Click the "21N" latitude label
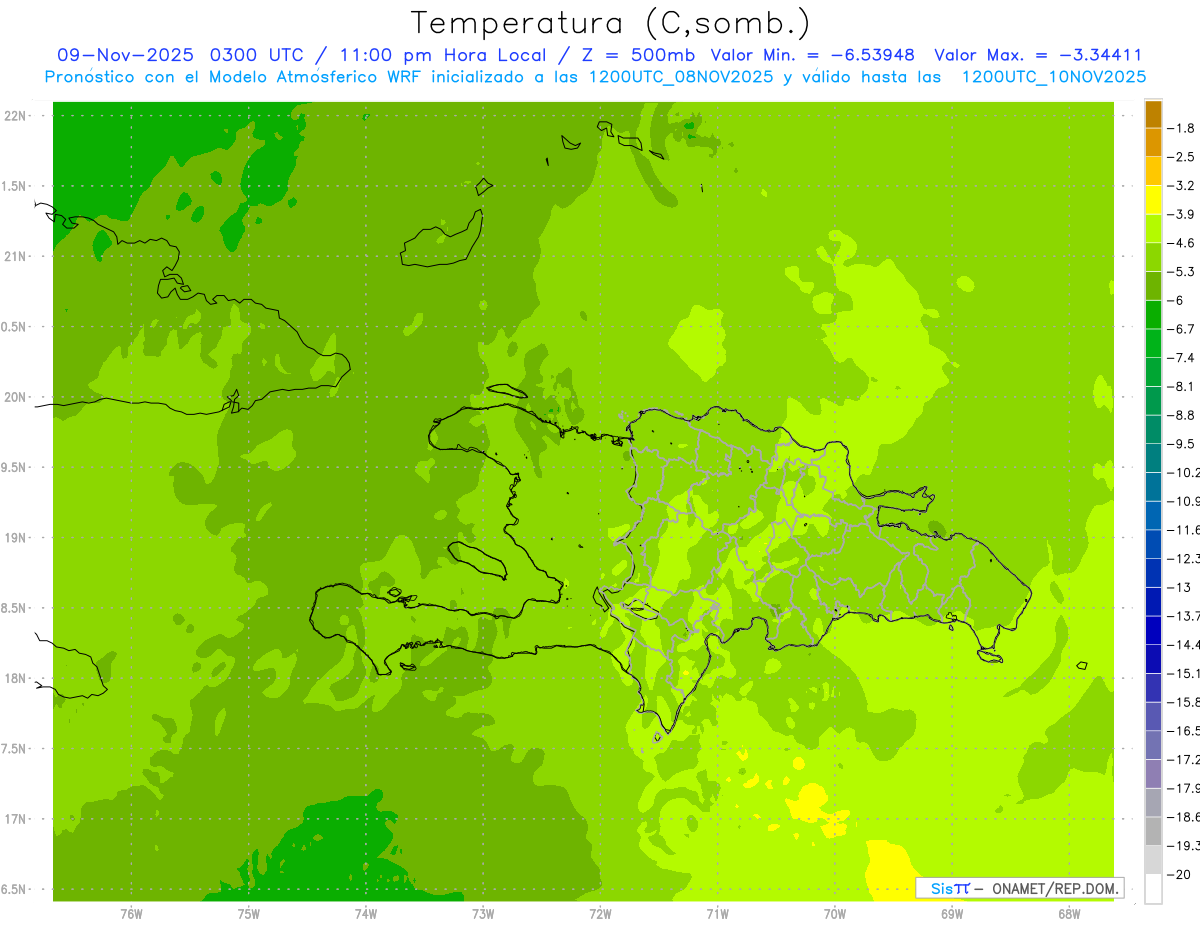1200x927 pixels. click(x=16, y=256)
